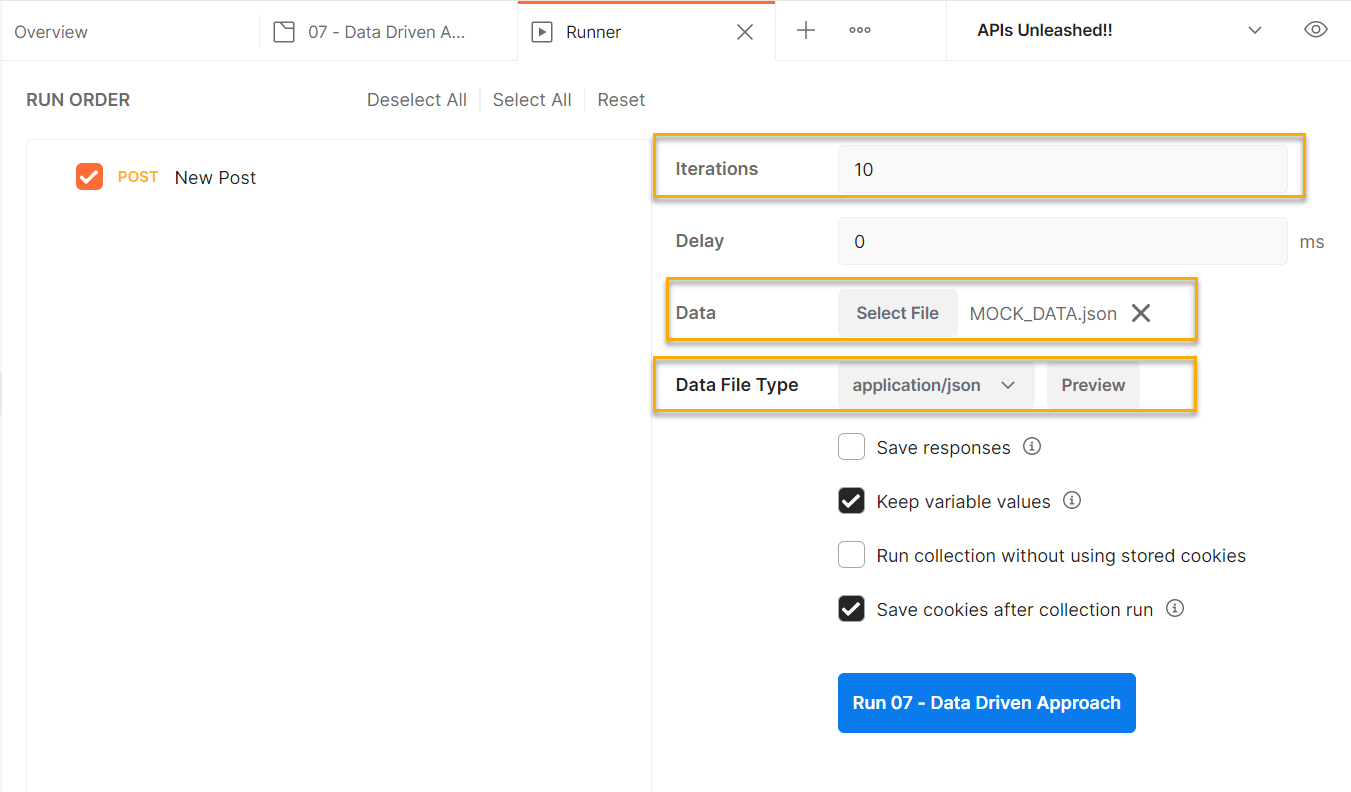The image size is (1351, 792).
Task: Click the MOCK_DATA.json file name
Action: pyautogui.click(x=1043, y=314)
